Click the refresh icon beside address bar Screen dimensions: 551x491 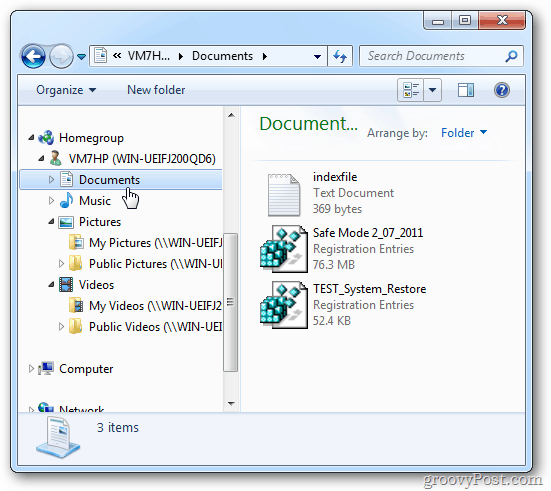click(x=340, y=56)
